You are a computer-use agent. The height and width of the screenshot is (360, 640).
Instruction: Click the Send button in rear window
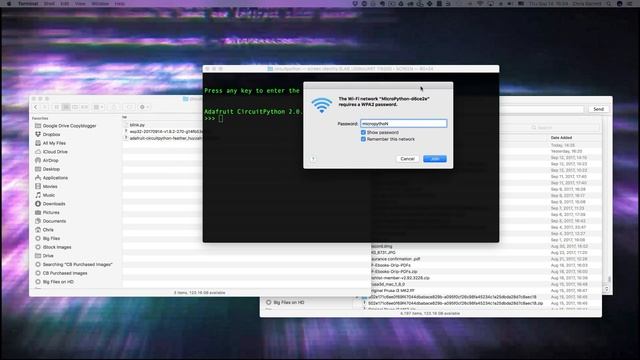(598, 109)
